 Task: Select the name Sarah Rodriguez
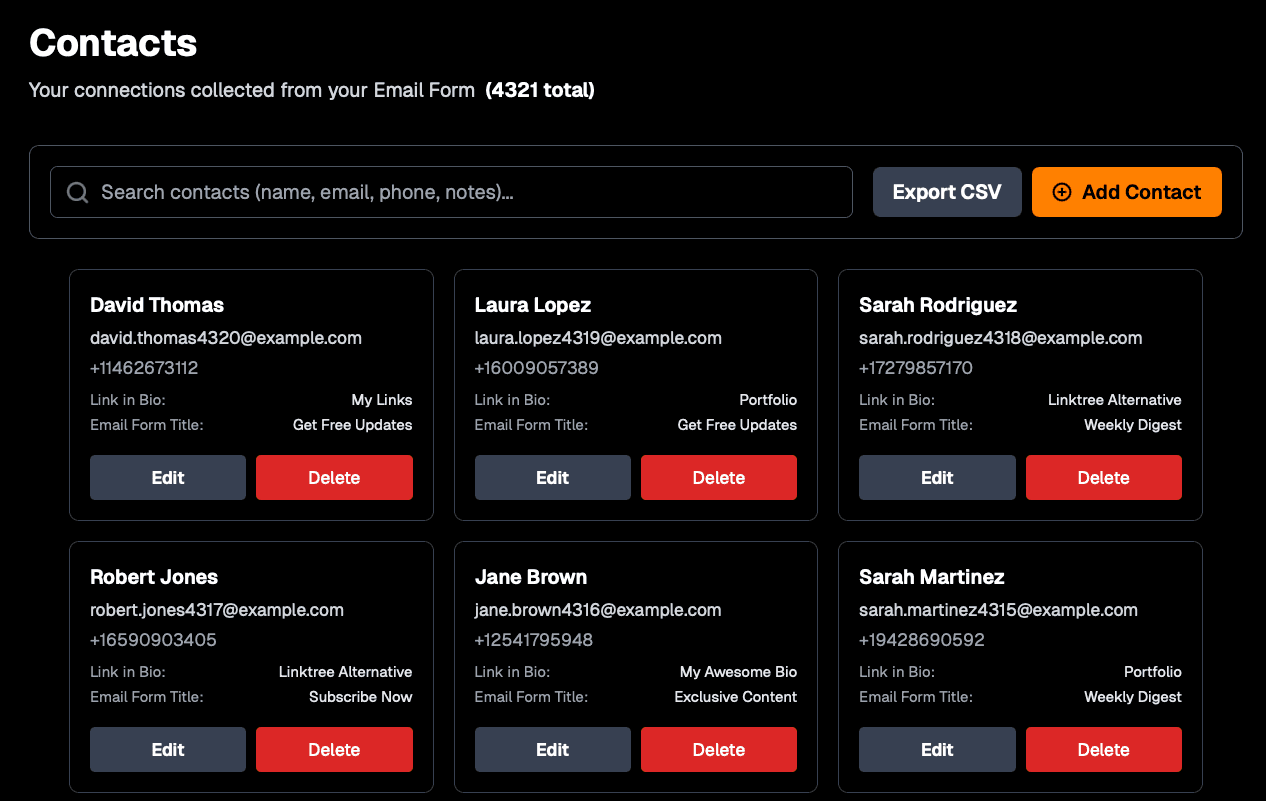coord(938,305)
